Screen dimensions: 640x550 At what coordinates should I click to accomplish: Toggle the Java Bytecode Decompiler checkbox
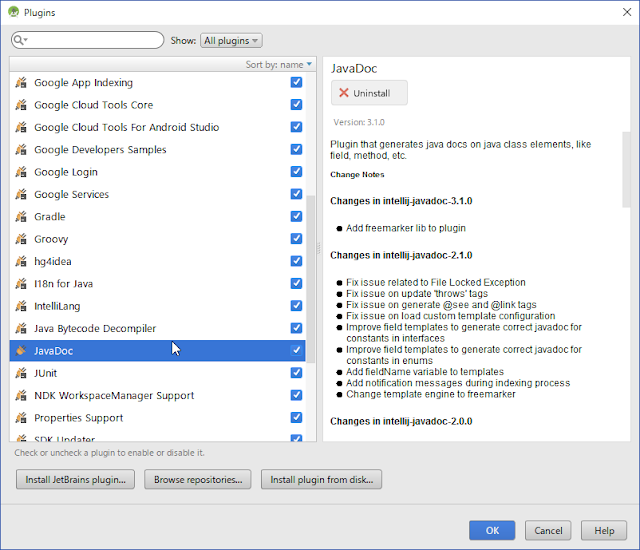tap(296, 328)
